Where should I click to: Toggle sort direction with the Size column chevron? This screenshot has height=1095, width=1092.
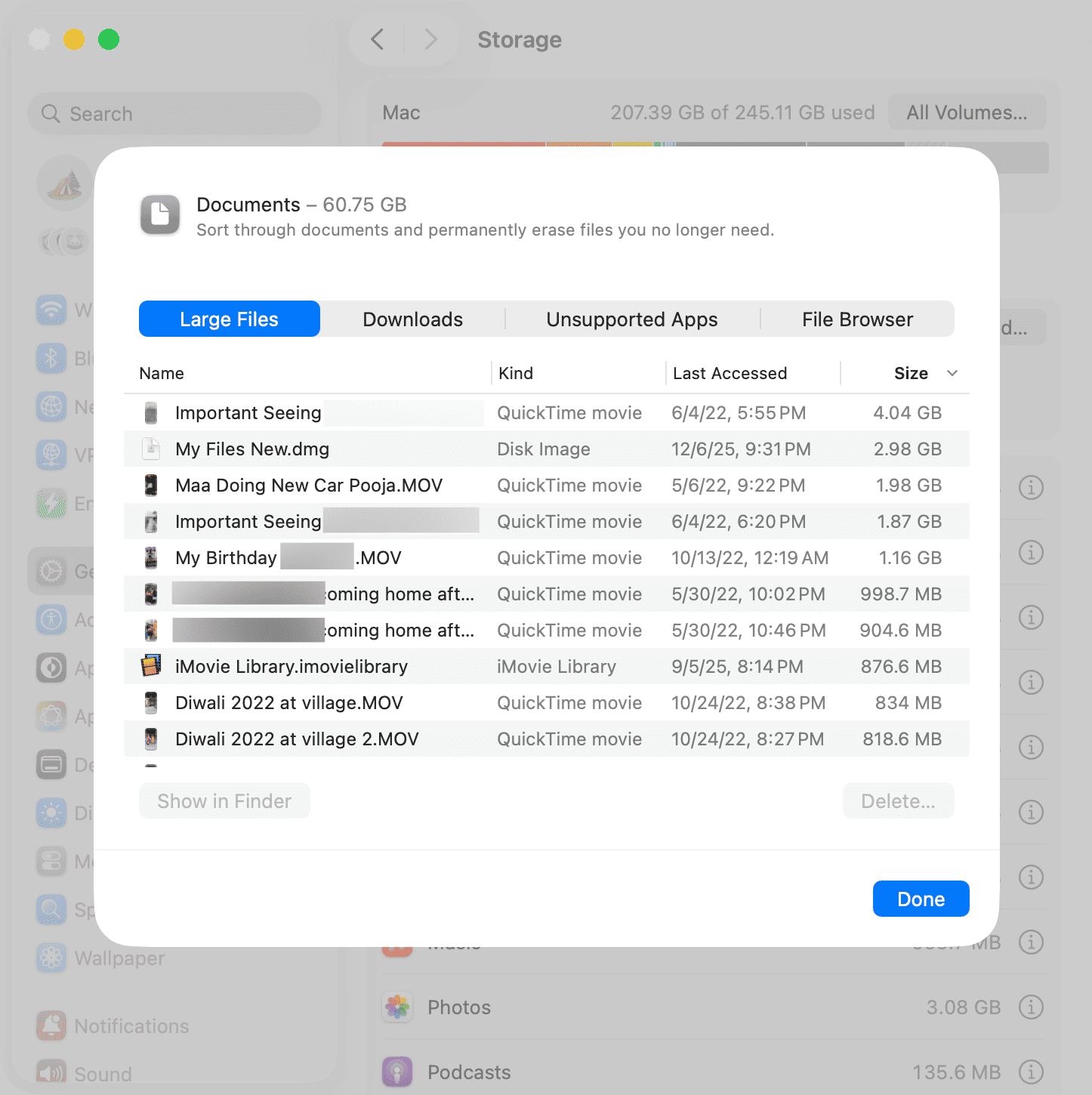952,373
